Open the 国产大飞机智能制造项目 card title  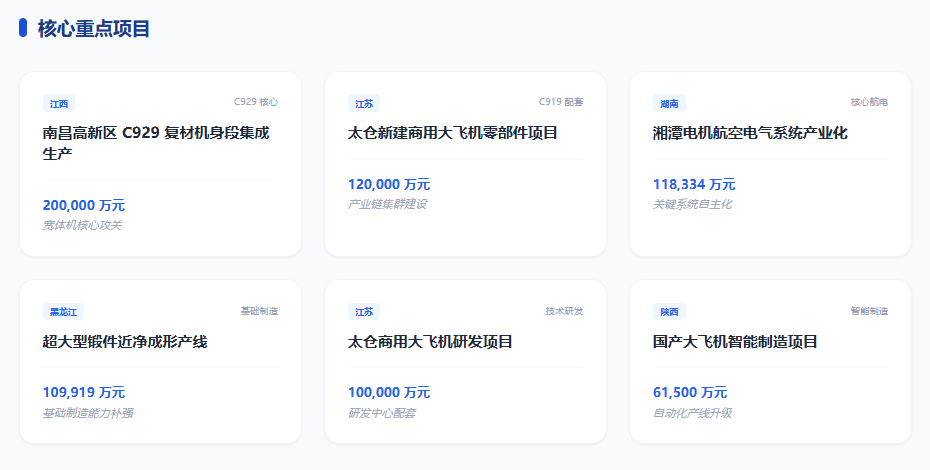tap(735, 342)
